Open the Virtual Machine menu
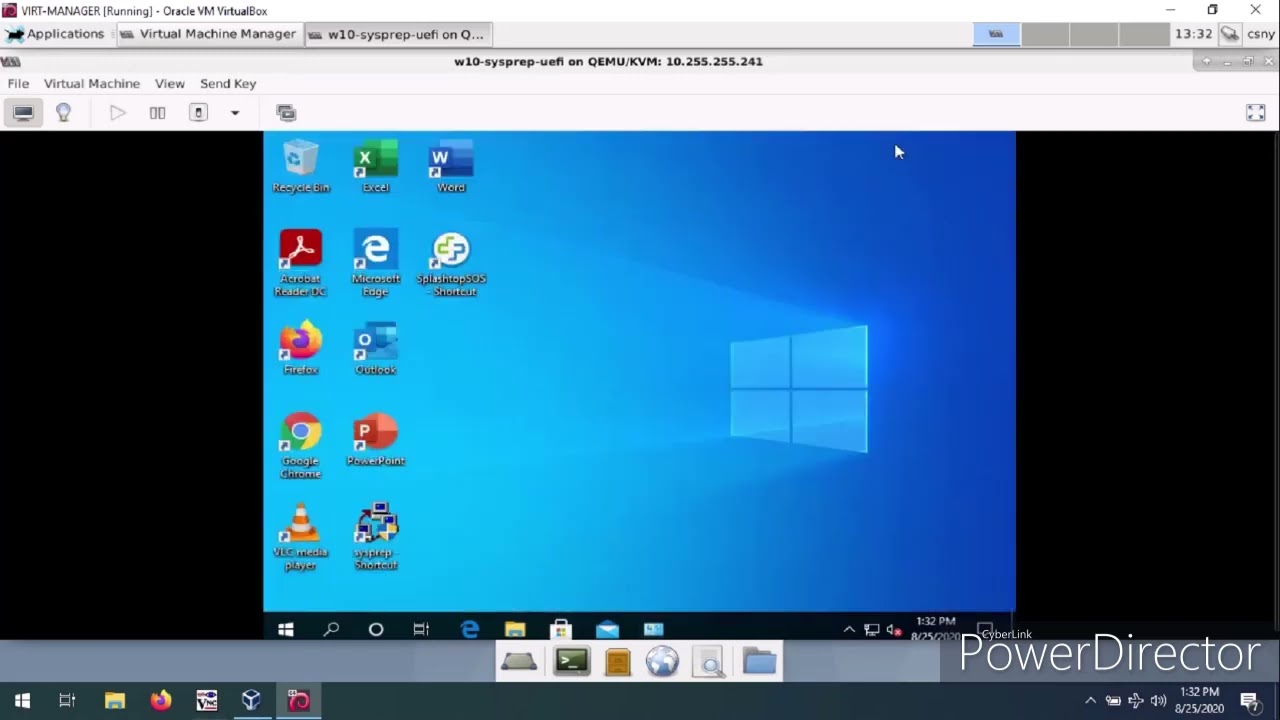This screenshot has width=1280, height=720. click(92, 83)
